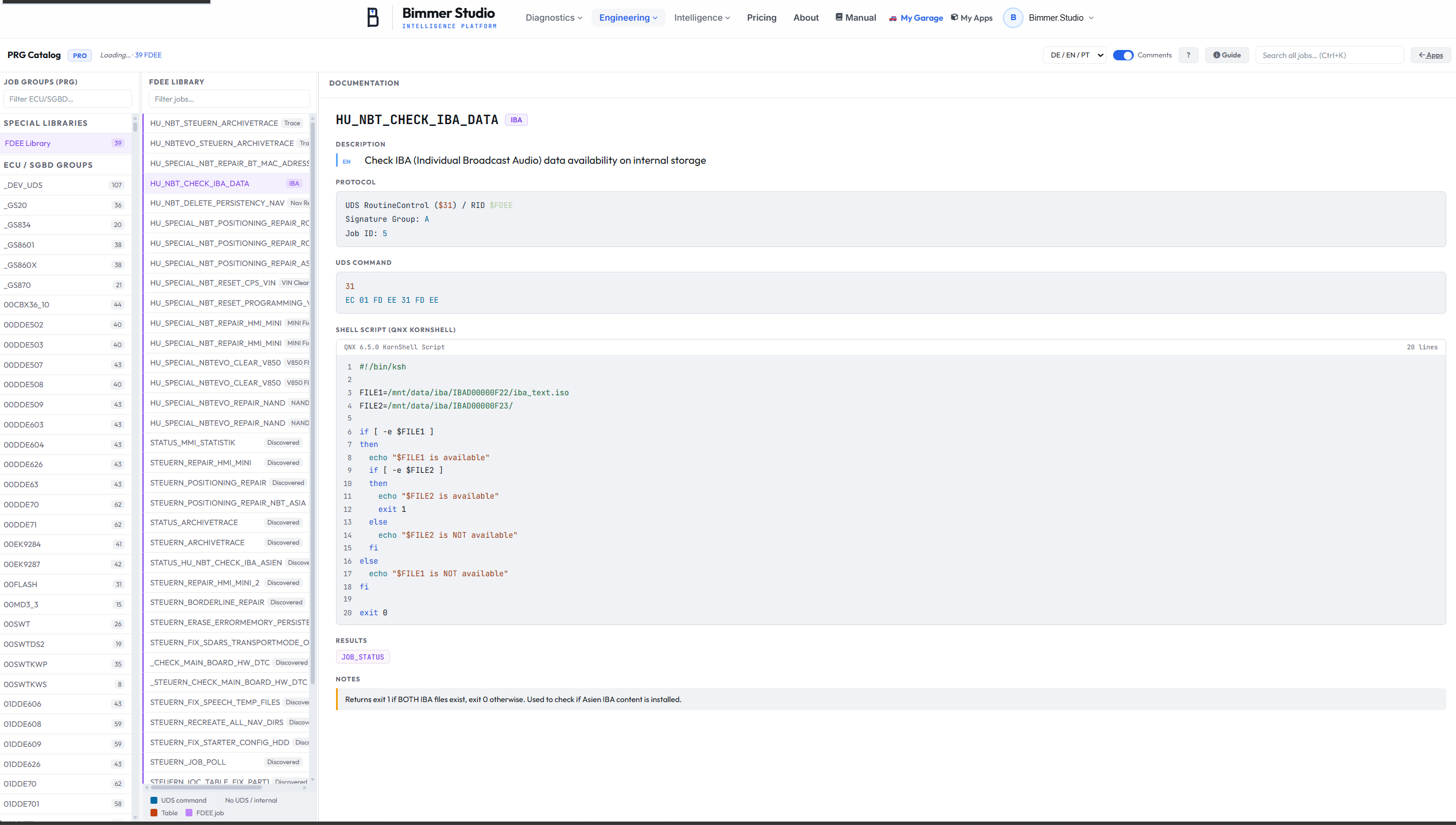Focus the Filter jobs input field
This screenshot has height=825, width=1456.
[229, 99]
